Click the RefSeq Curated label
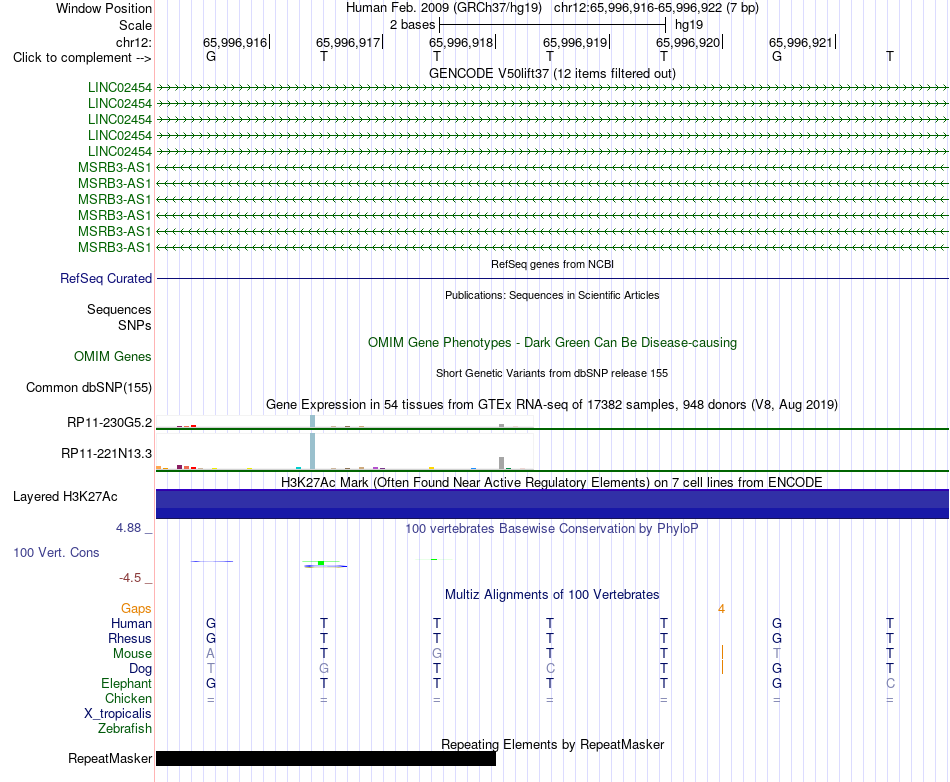The image size is (950, 782). coord(106,279)
